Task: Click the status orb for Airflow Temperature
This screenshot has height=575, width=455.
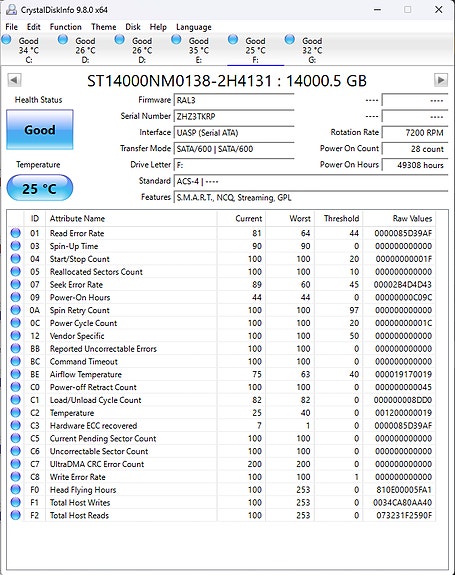Action: tap(16, 374)
